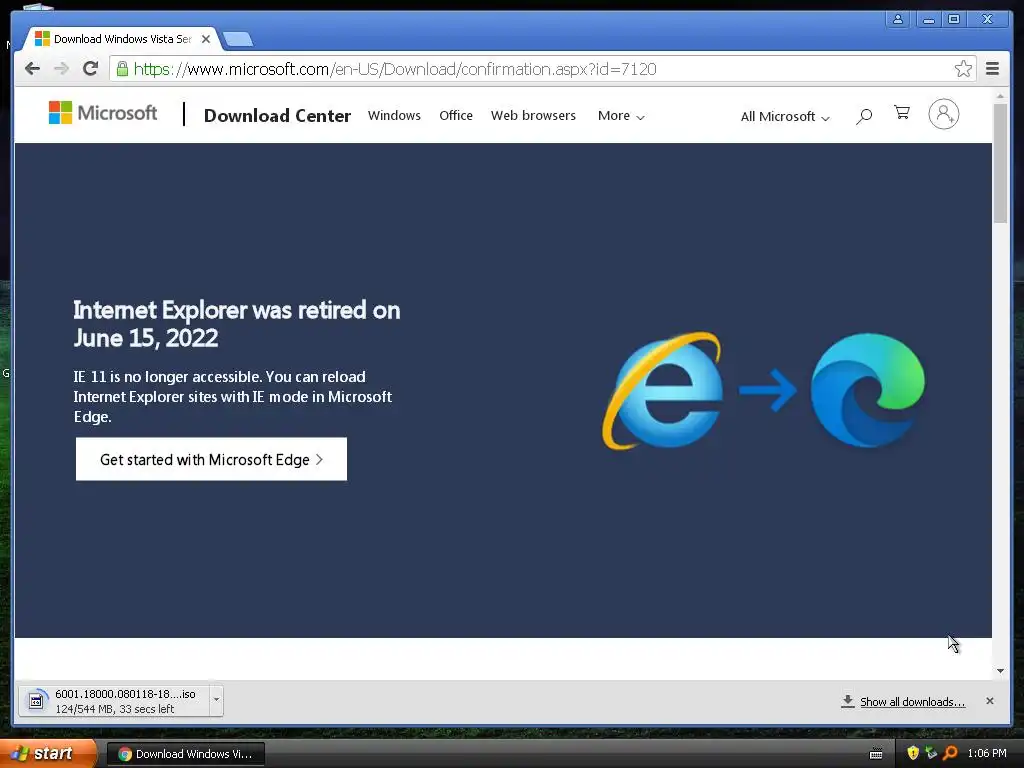
Task: Click the page scrollbar up arrow
Action: [1000, 97]
